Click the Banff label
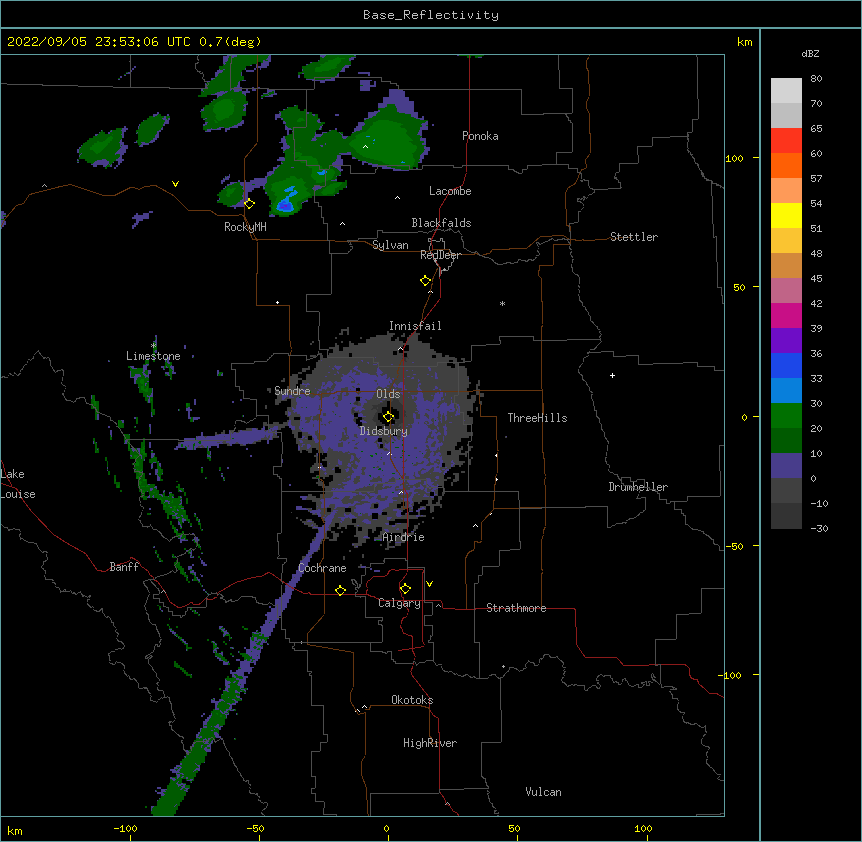 pos(124,567)
